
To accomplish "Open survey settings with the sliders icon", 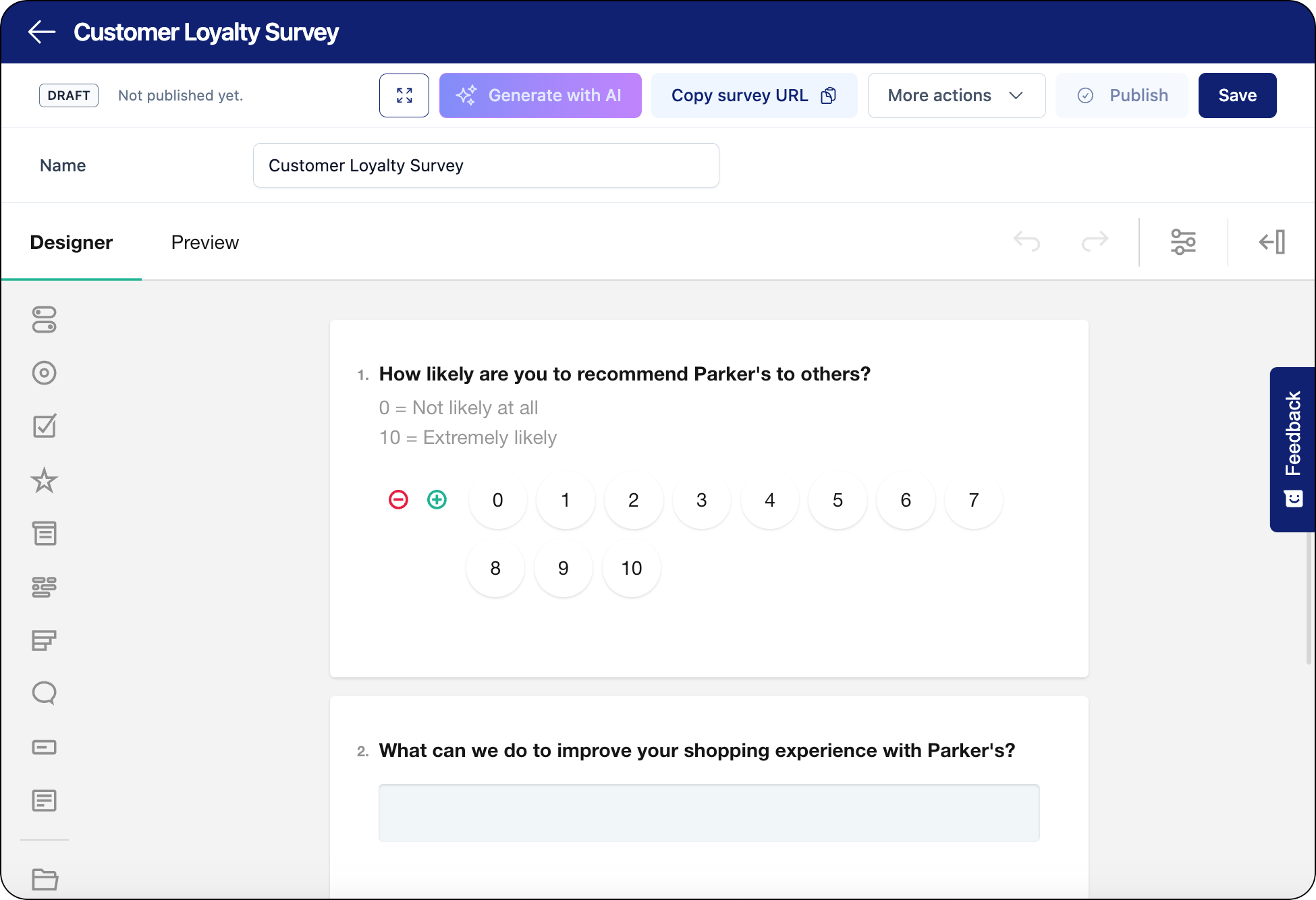I will click(1184, 242).
